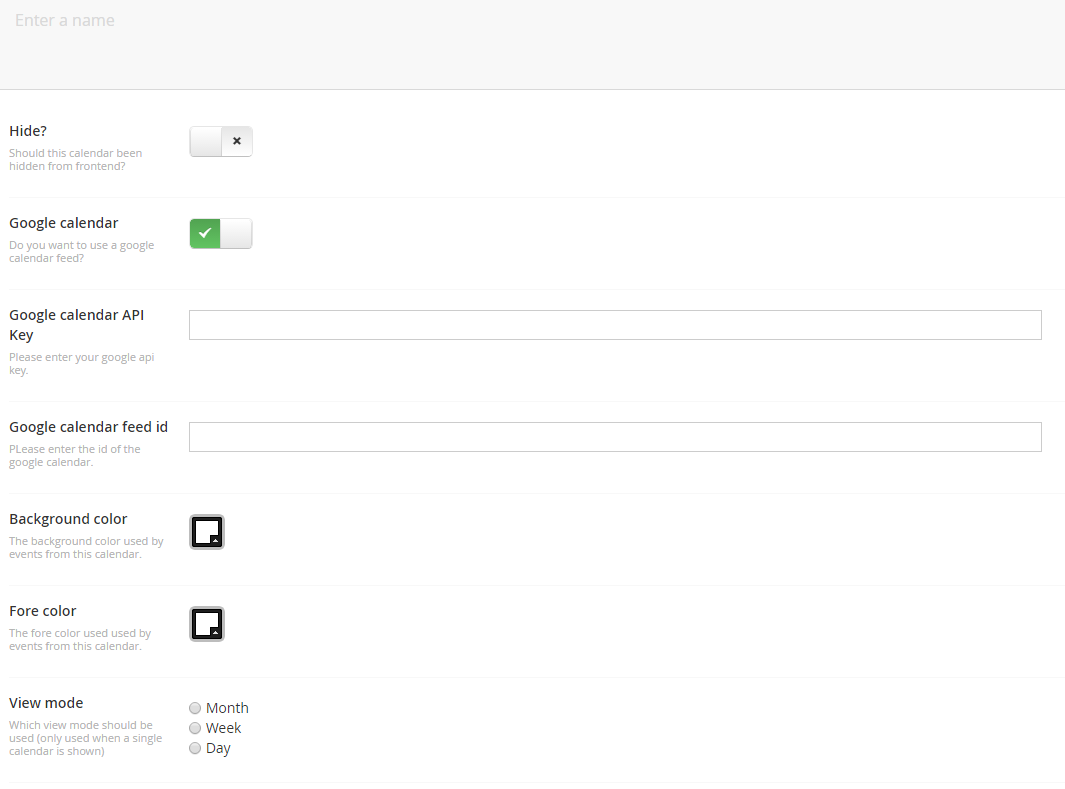Focus the Google calendar API Key field

(615, 325)
